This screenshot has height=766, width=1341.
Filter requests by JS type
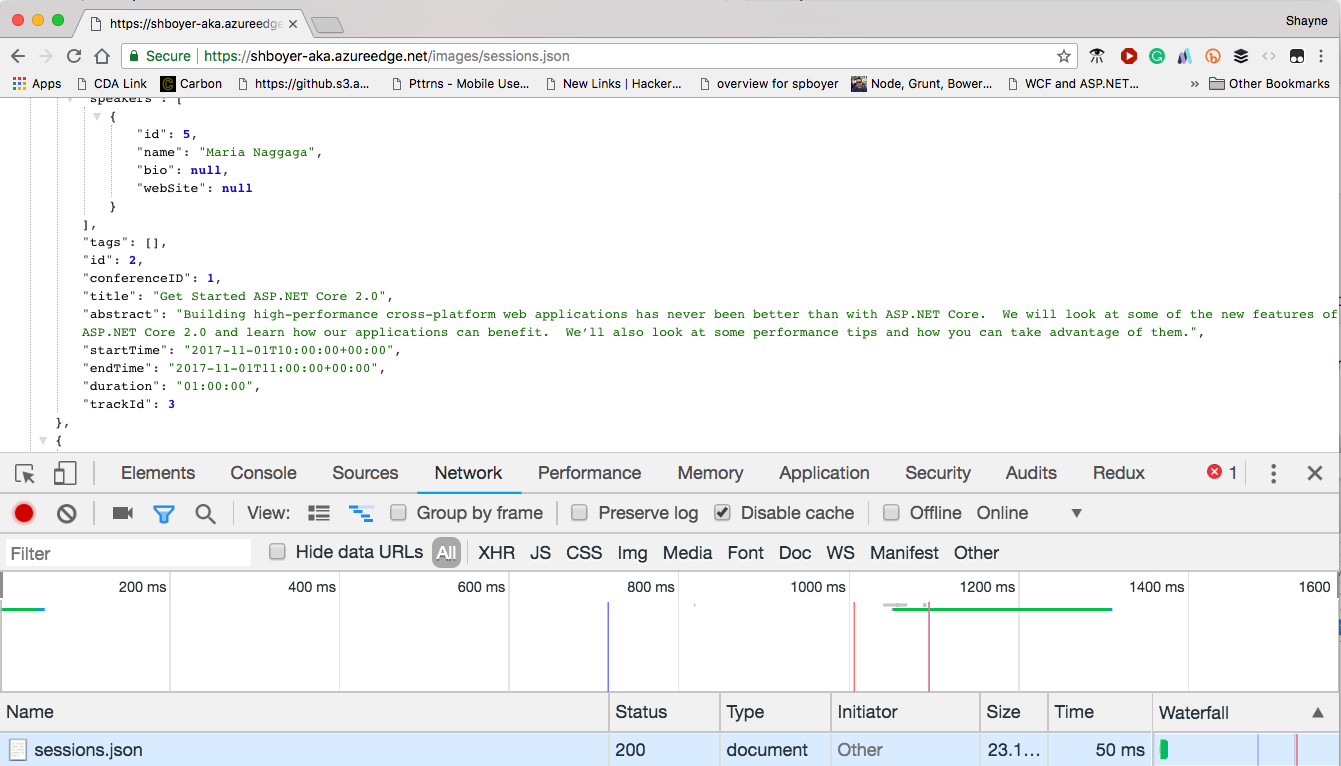[540, 553]
